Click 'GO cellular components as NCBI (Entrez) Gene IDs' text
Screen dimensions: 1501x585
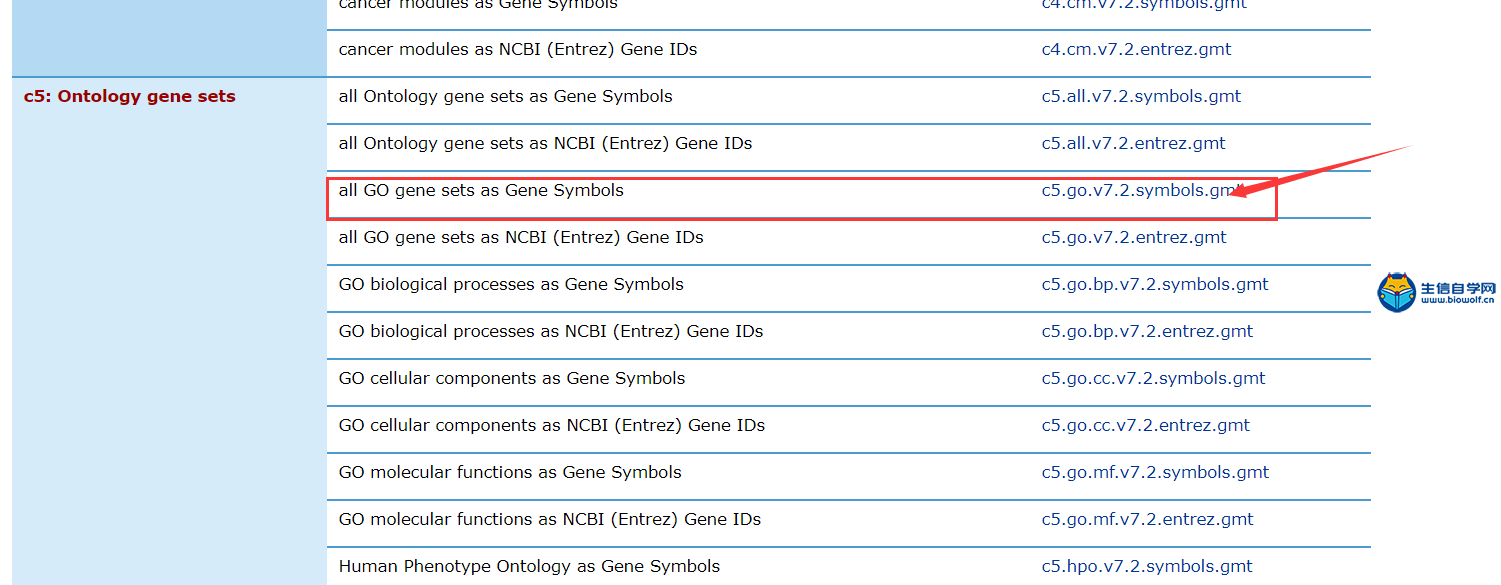click(552, 426)
